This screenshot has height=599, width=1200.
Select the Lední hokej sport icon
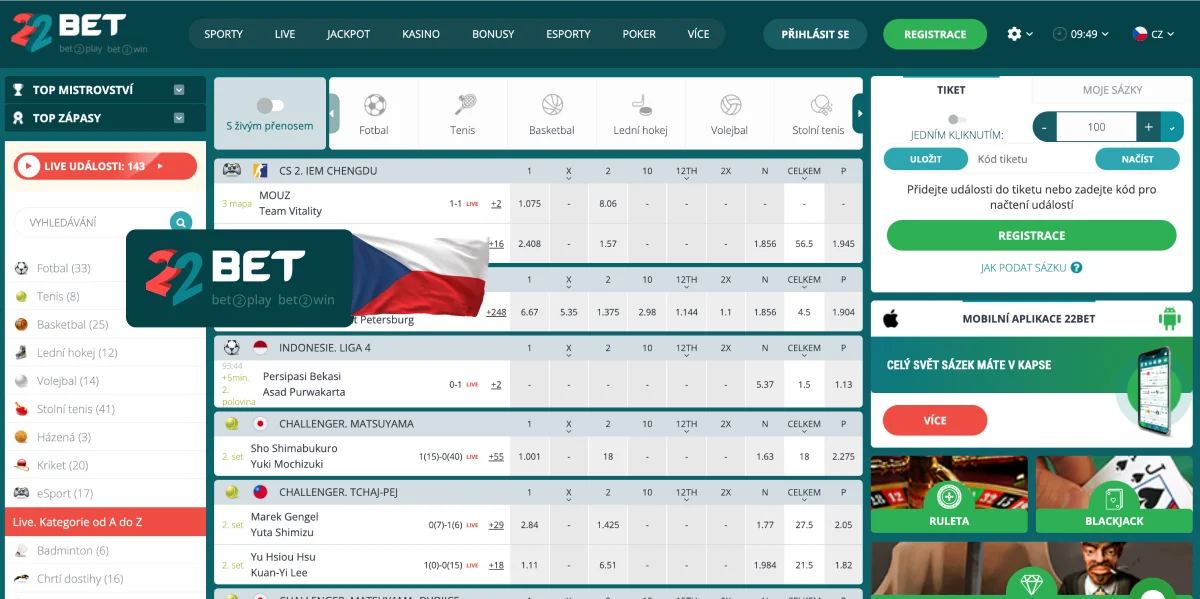pos(640,107)
